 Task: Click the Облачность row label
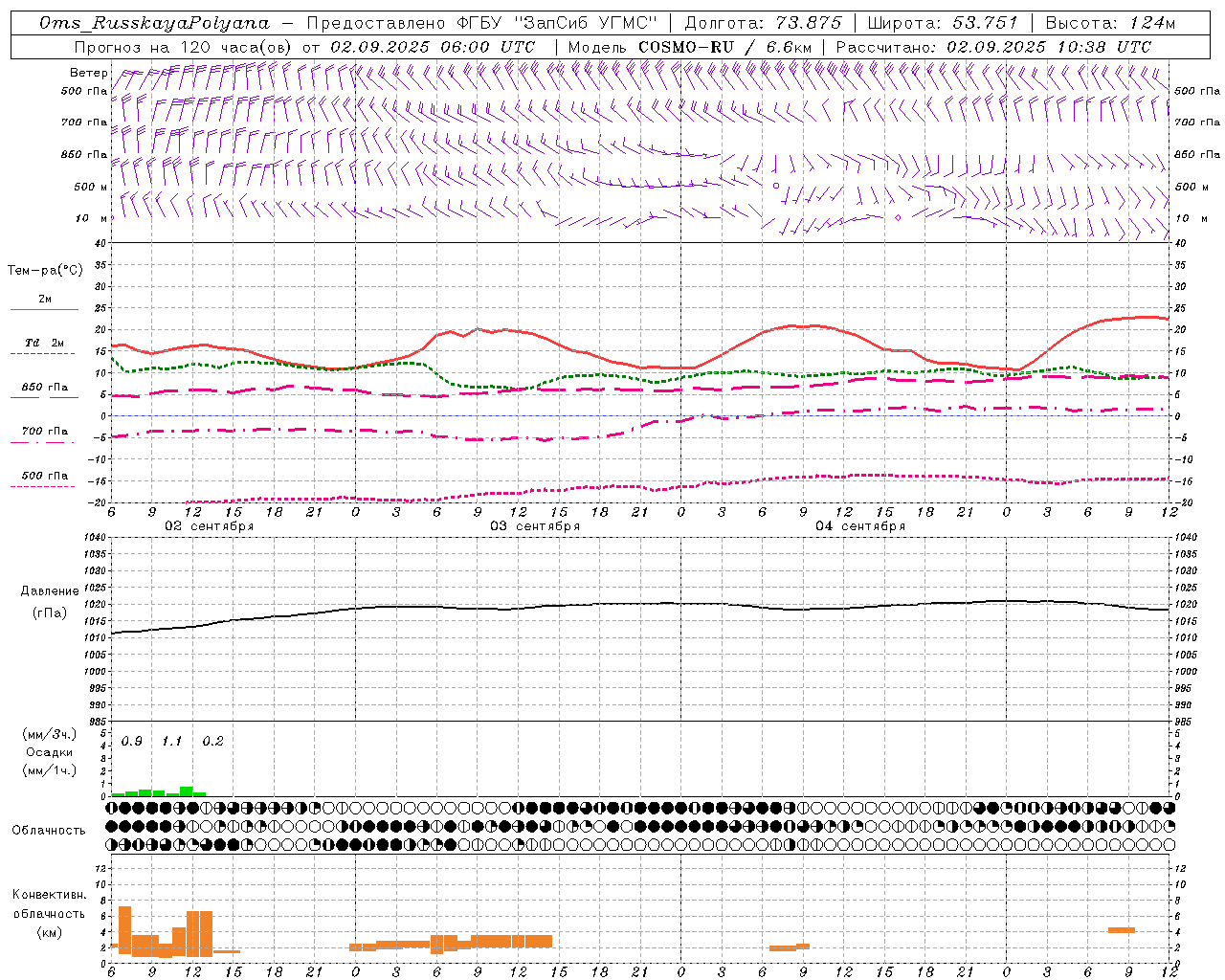tap(49, 831)
